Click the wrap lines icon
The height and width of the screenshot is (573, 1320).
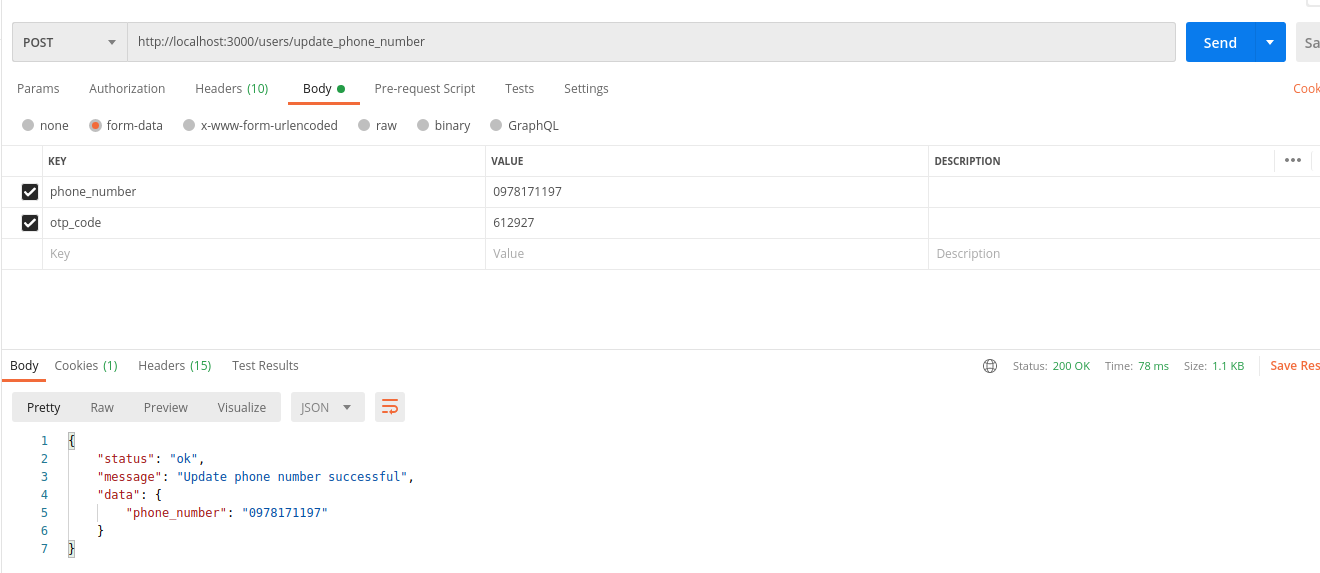(390, 407)
